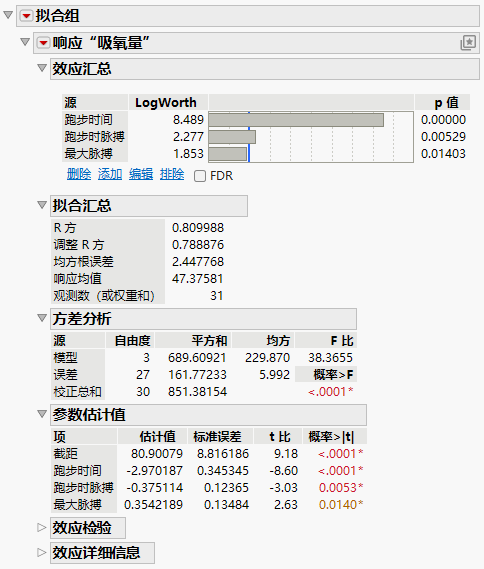Viewport: 484px width, 569px height.
Task: Click the LogWorth bar for 跑步时间
Action: [296, 120]
